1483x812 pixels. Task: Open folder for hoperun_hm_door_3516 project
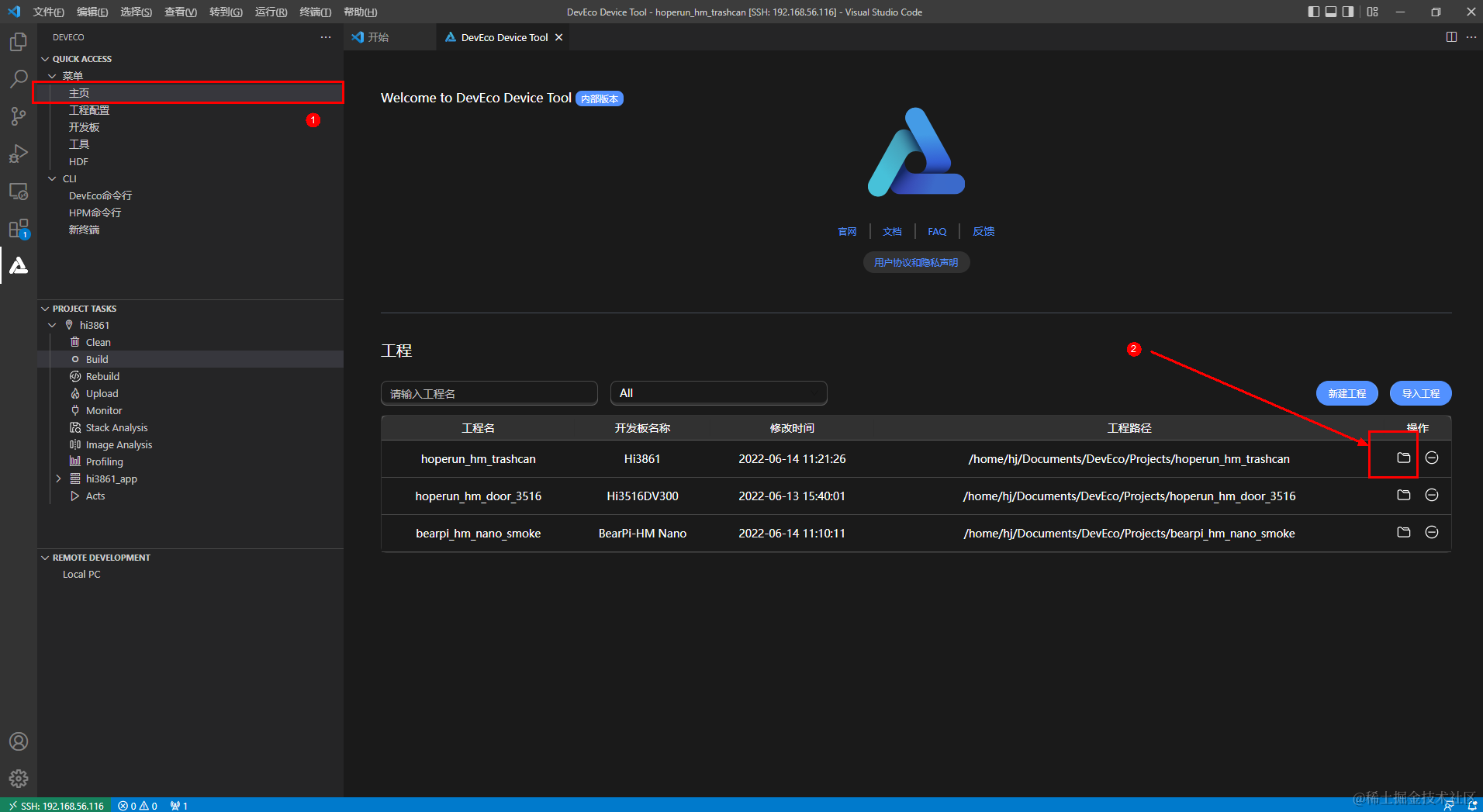1404,495
